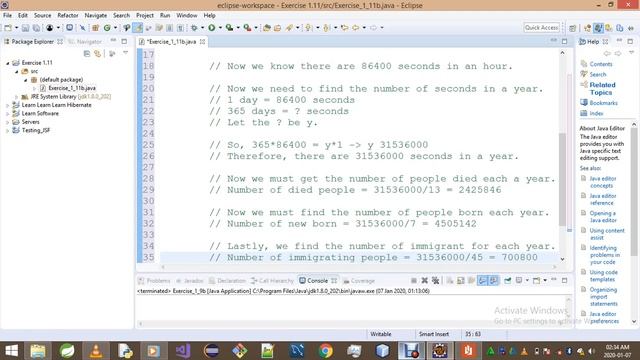Click the New Java Class green icon

tap(107, 28)
